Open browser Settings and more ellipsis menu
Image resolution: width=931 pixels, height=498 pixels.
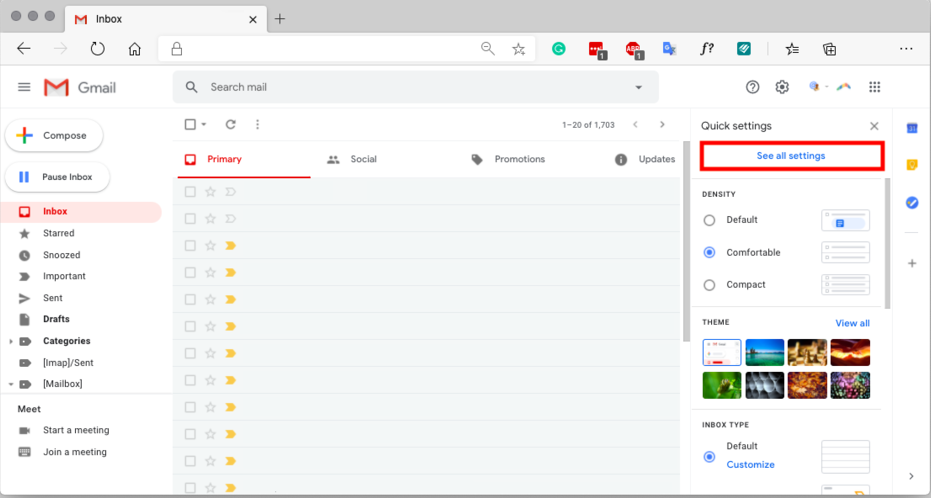pos(906,49)
